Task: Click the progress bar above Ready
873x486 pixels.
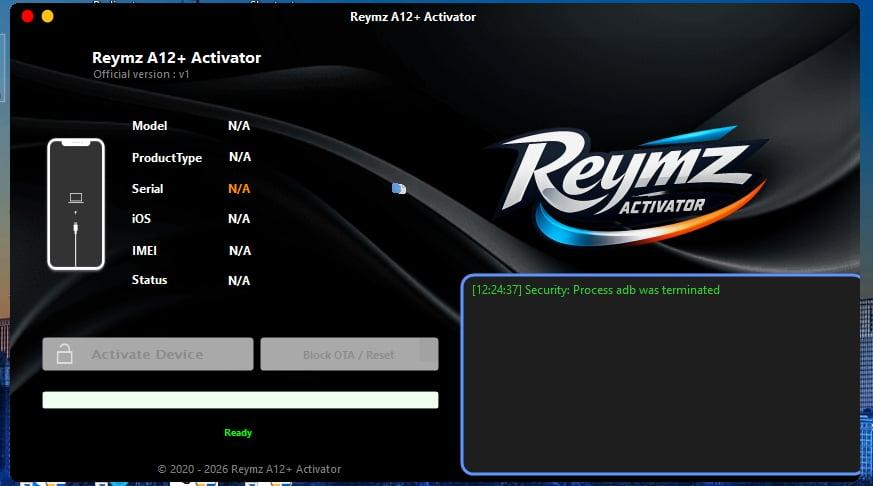Action: click(x=240, y=400)
